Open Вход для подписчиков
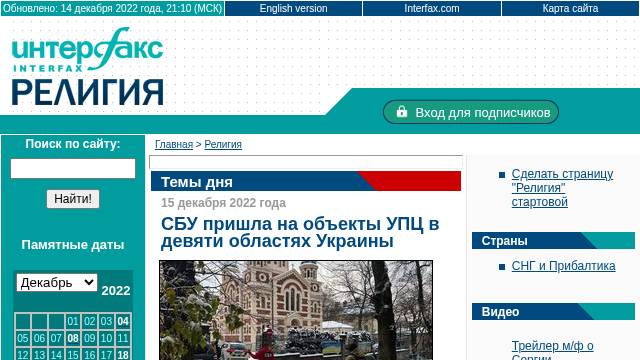The height and width of the screenshot is (360, 640). pyautogui.click(x=471, y=112)
